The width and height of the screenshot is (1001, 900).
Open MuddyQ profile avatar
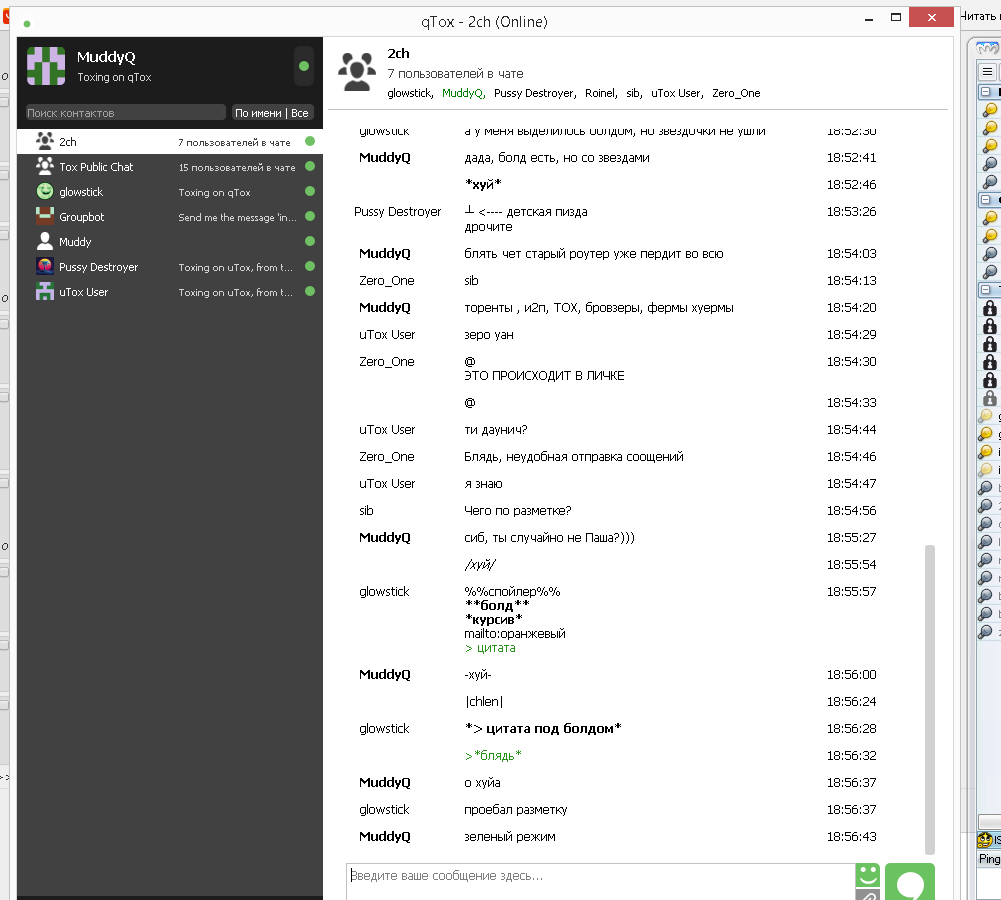tap(46, 66)
